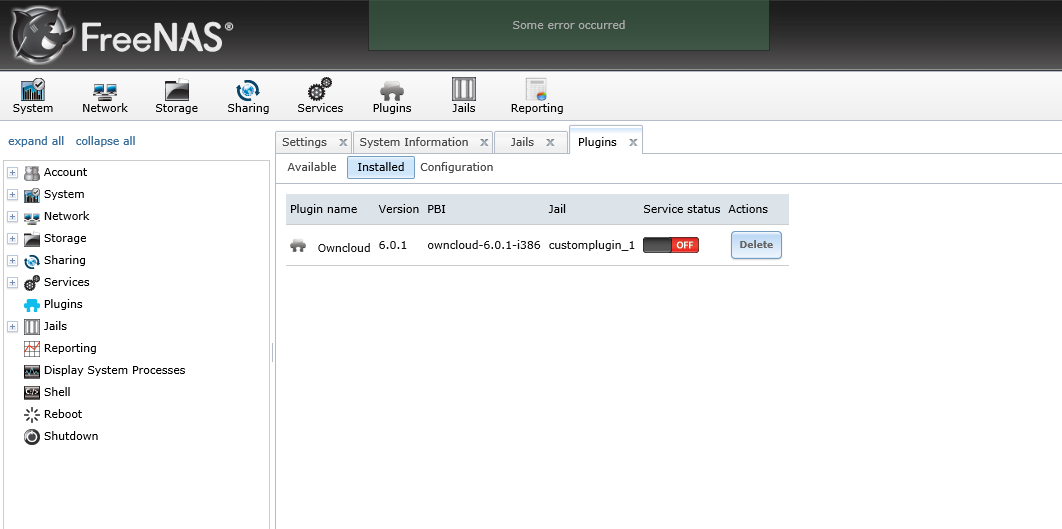The height and width of the screenshot is (529, 1062).
Task: Open the Installed plugins sub-tab
Action: [381, 167]
